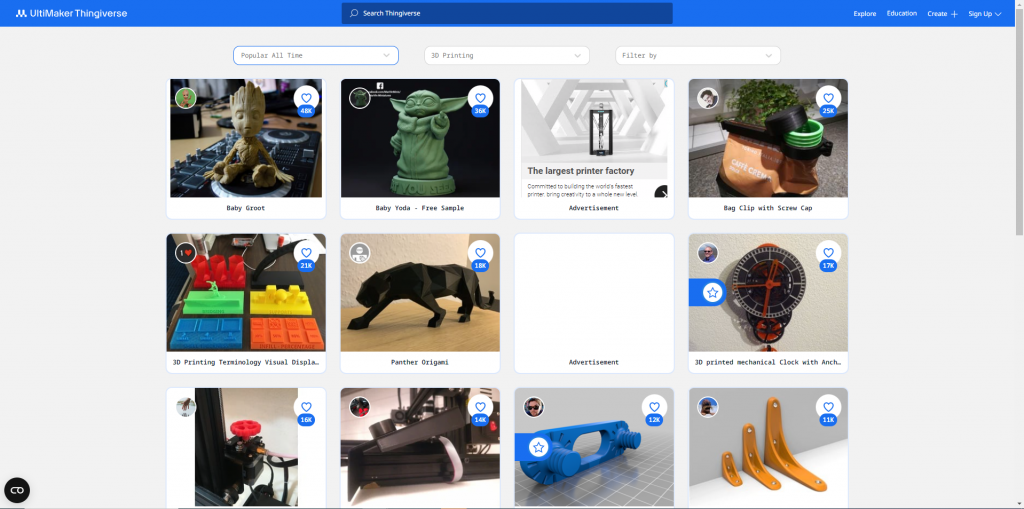Open Bag Clip creator avatar

[x=708, y=98]
